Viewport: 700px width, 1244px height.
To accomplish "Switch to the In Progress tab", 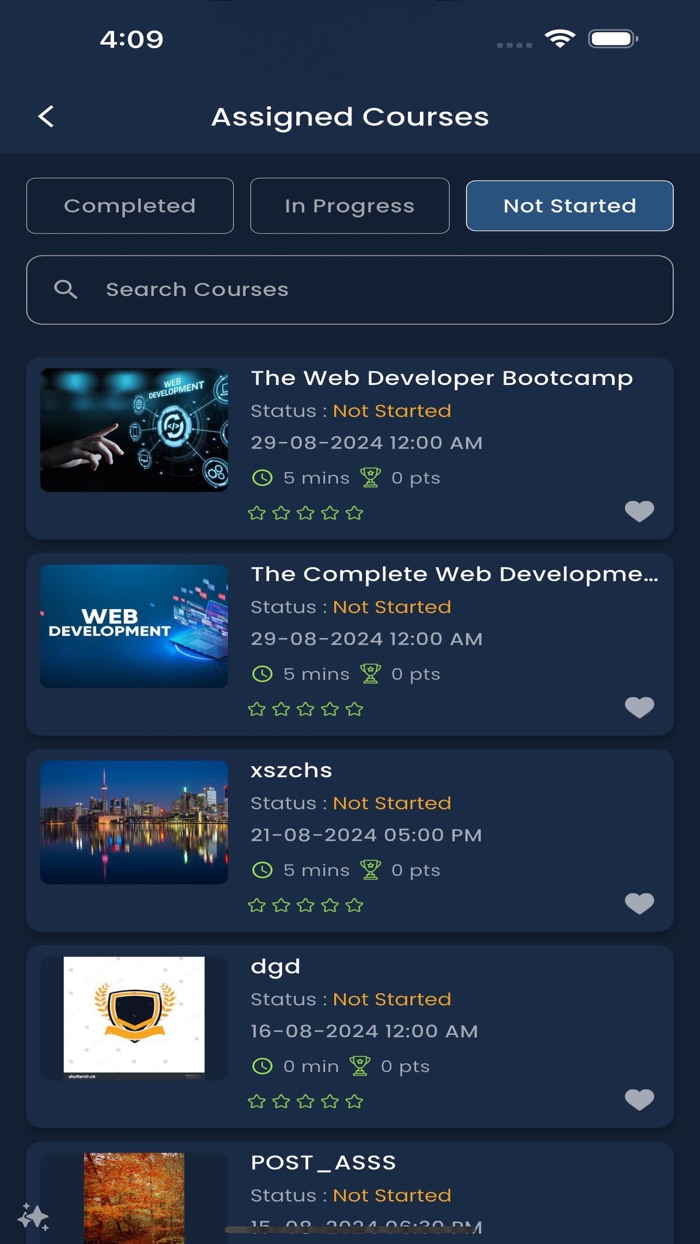I will [x=350, y=206].
